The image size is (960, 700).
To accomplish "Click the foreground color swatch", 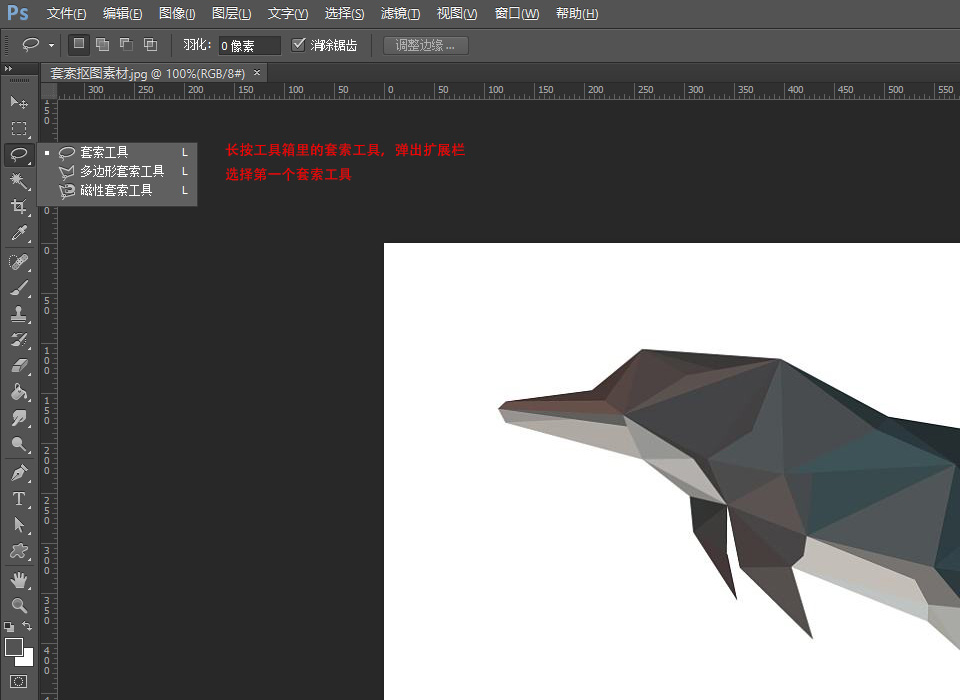I will pyautogui.click(x=14, y=647).
